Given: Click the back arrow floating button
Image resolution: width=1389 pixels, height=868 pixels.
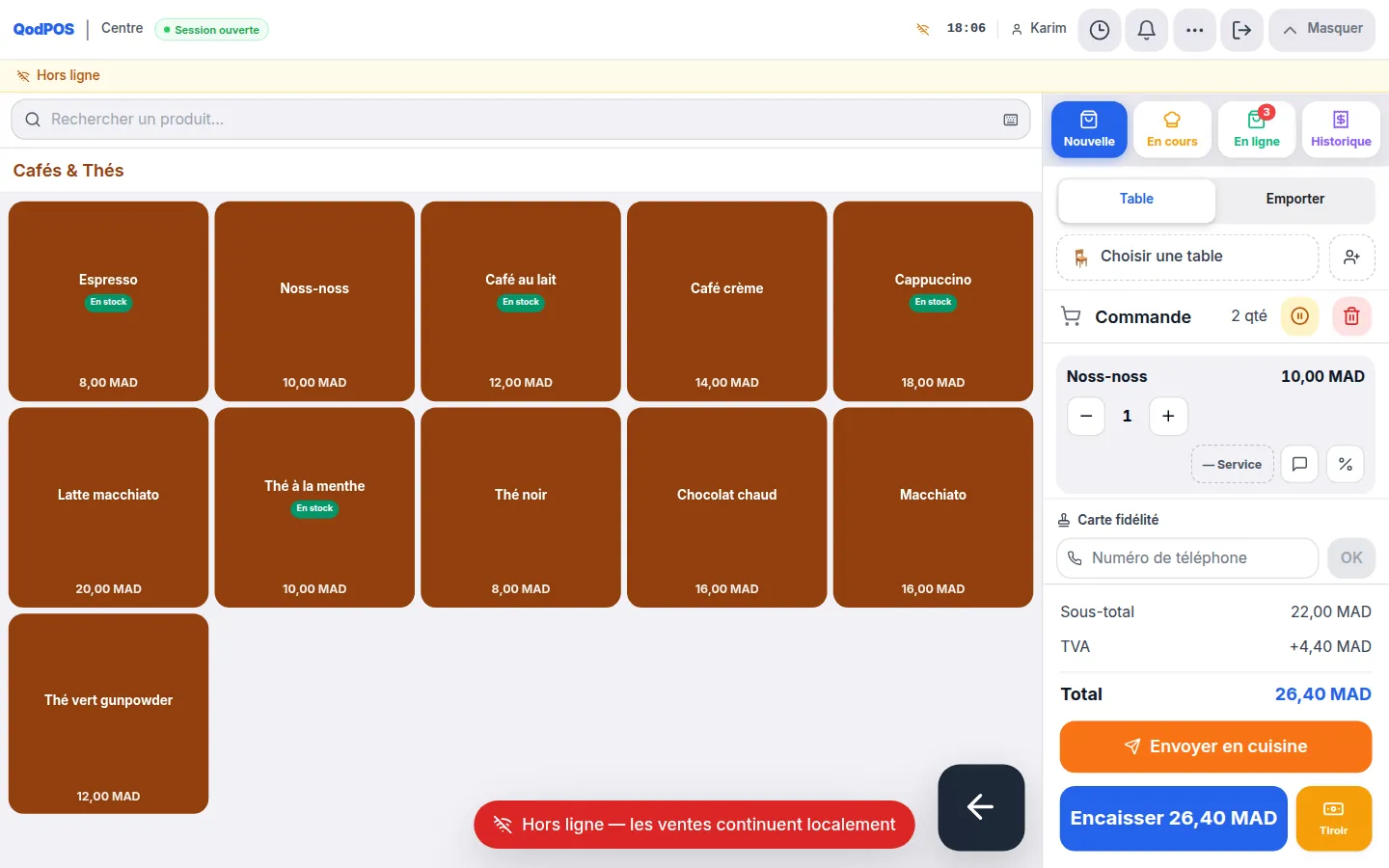Looking at the screenshot, I should point(981,807).
